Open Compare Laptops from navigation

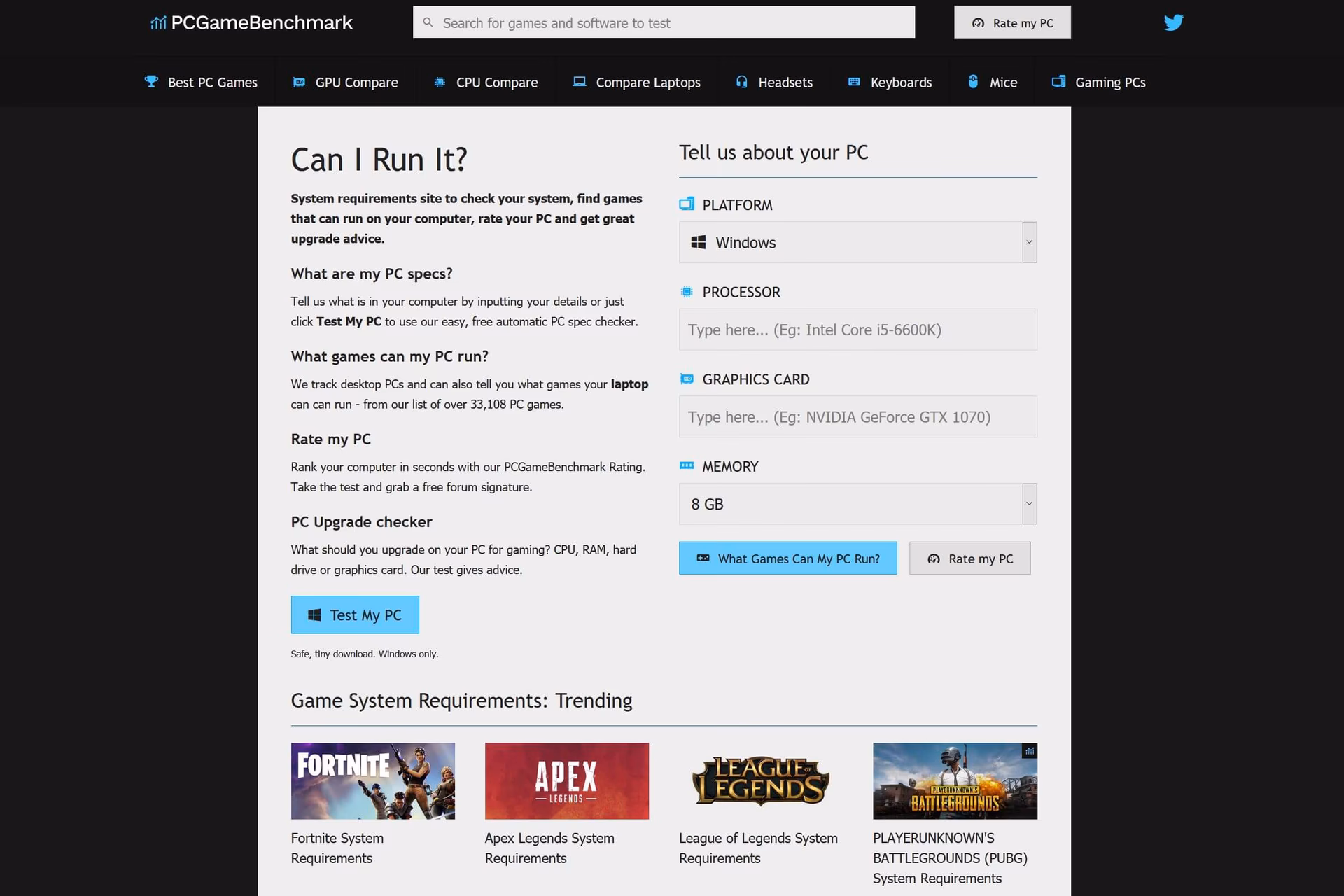636,82
